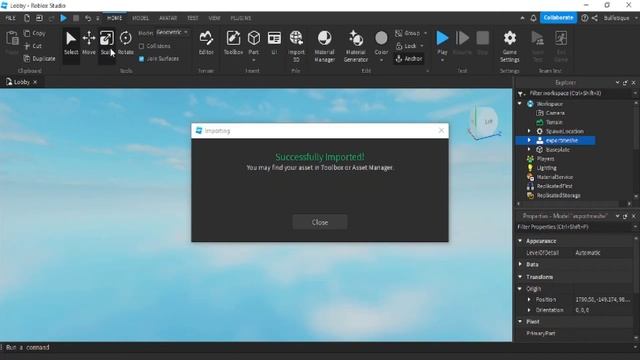The width and height of the screenshot is (640, 360).
Task: Click the Close button in Importing dialog
Action: click(x=320, y=222)
